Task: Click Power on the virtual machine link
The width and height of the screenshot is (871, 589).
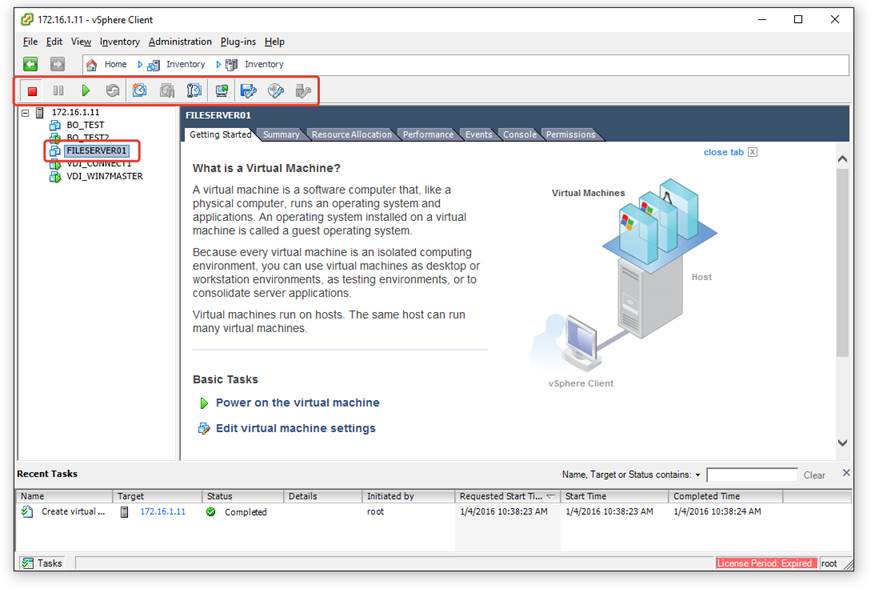Action: coord(297,403)
